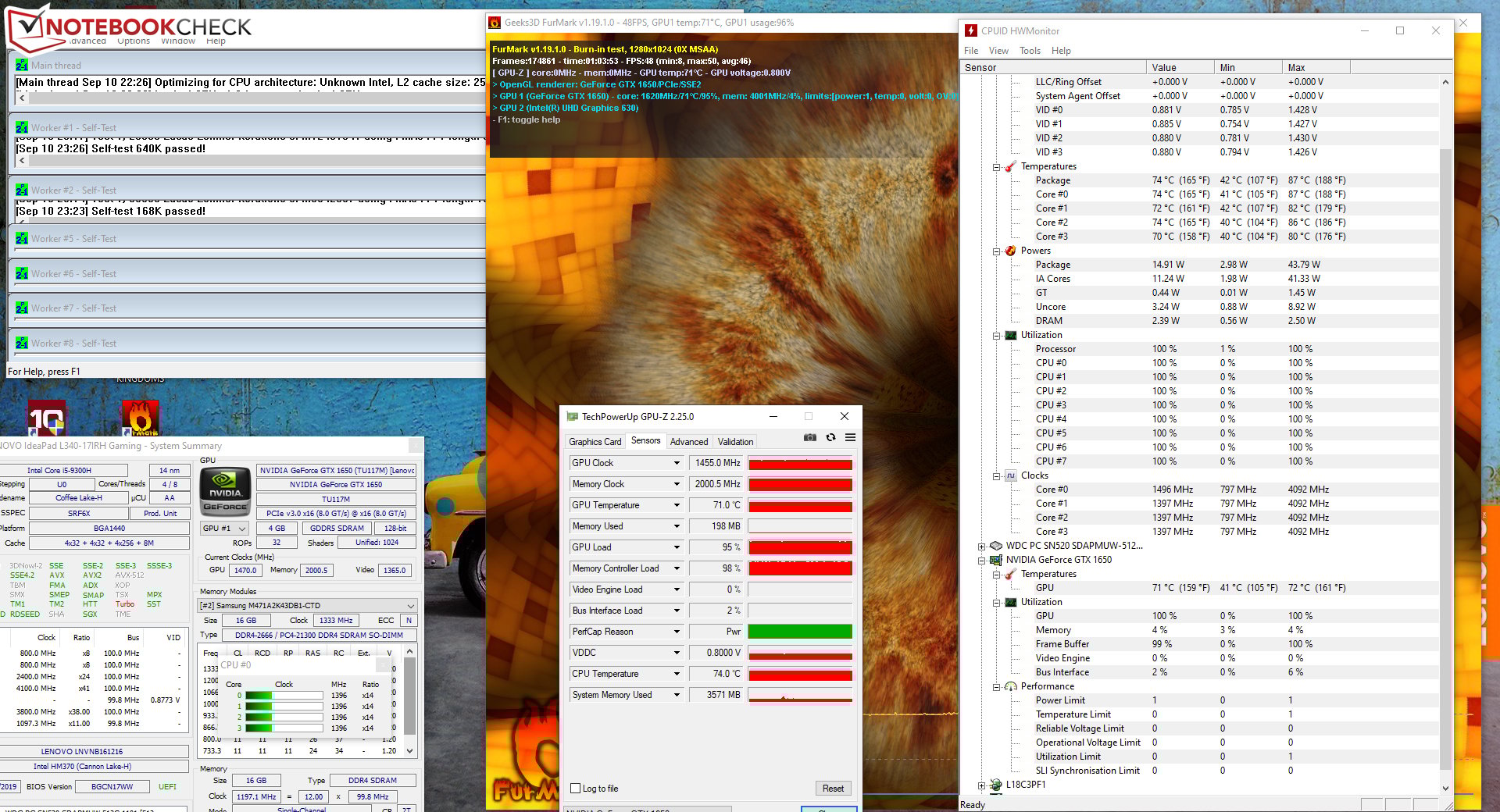Open the Samsung M471A2K43DB1-CTD memory module dropdown
Image resolution: width=1500 pixels, height=812 pixels.
307,606
